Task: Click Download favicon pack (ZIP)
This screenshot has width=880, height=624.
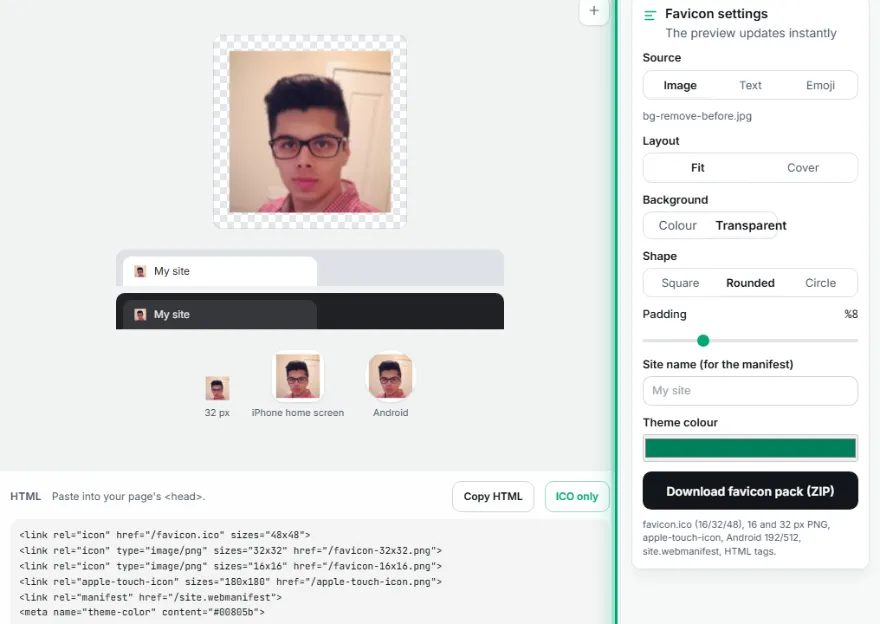Action: pos(750,491)
